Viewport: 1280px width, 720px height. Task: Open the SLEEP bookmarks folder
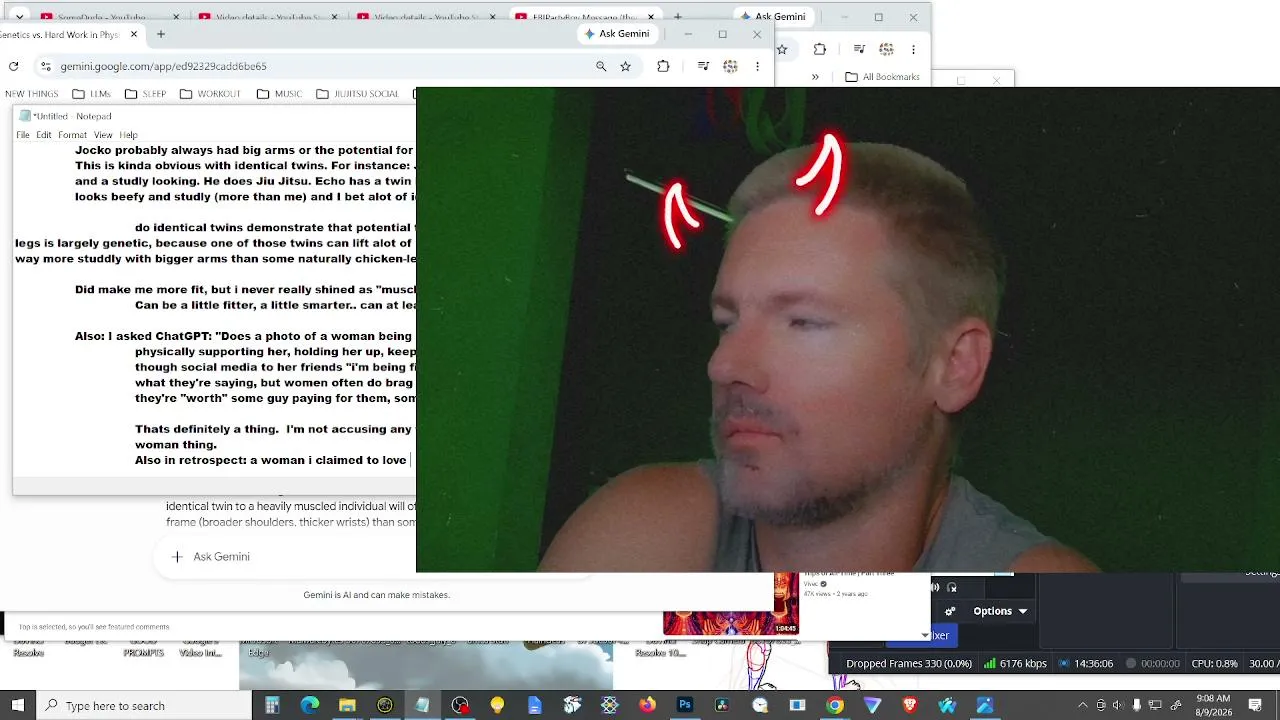146,94
